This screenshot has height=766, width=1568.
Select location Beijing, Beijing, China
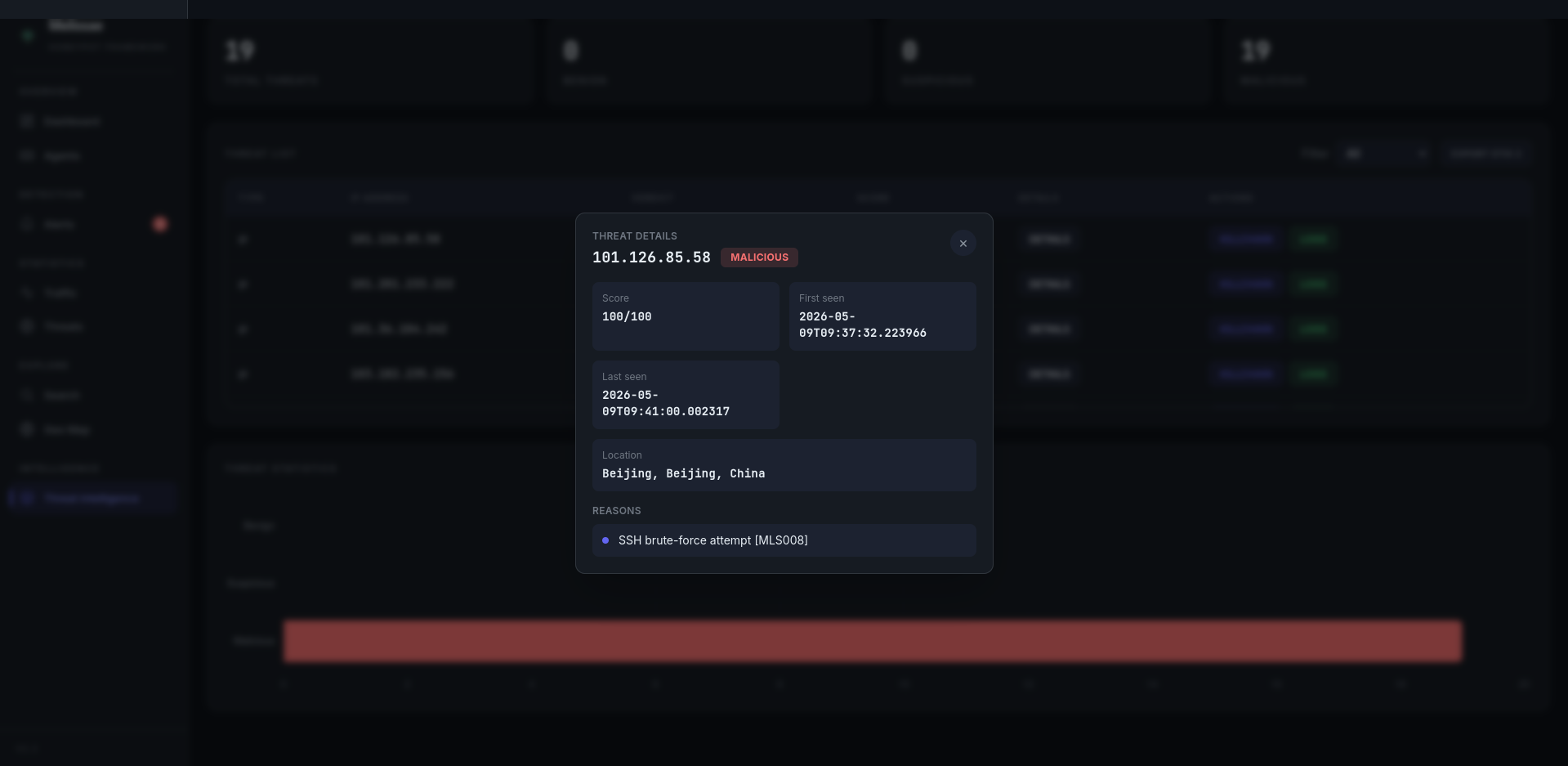(x=684, y=473)
